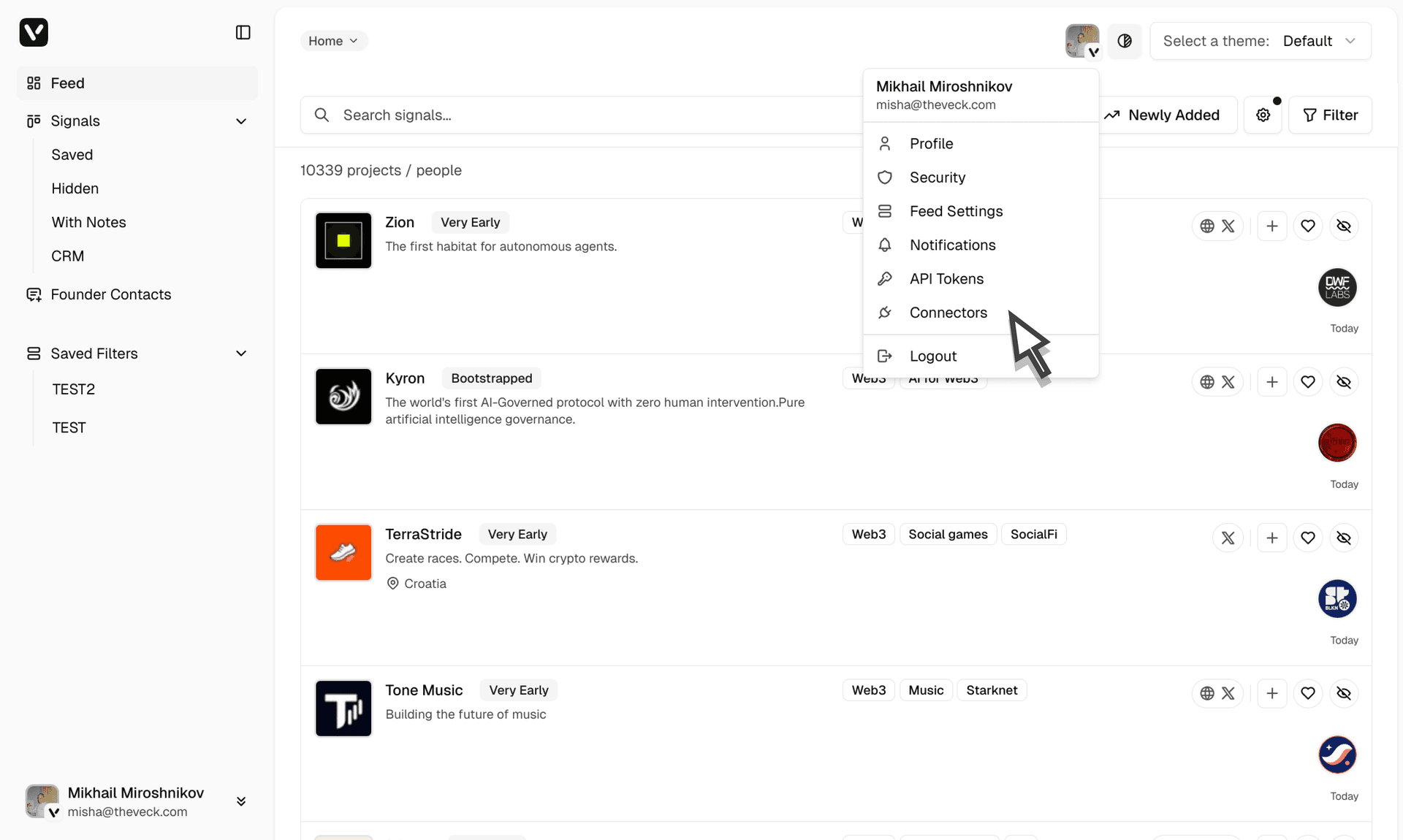
Task: Click the Filter button
Action: click(1330, 115)
